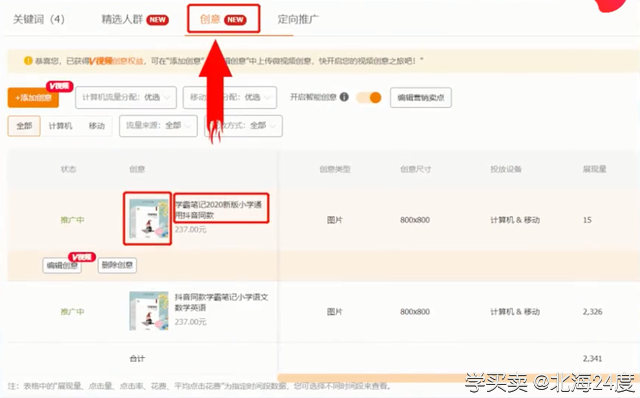Click 推广中 status in the 学霸笔记2020 row

click(x=72, y=220)
